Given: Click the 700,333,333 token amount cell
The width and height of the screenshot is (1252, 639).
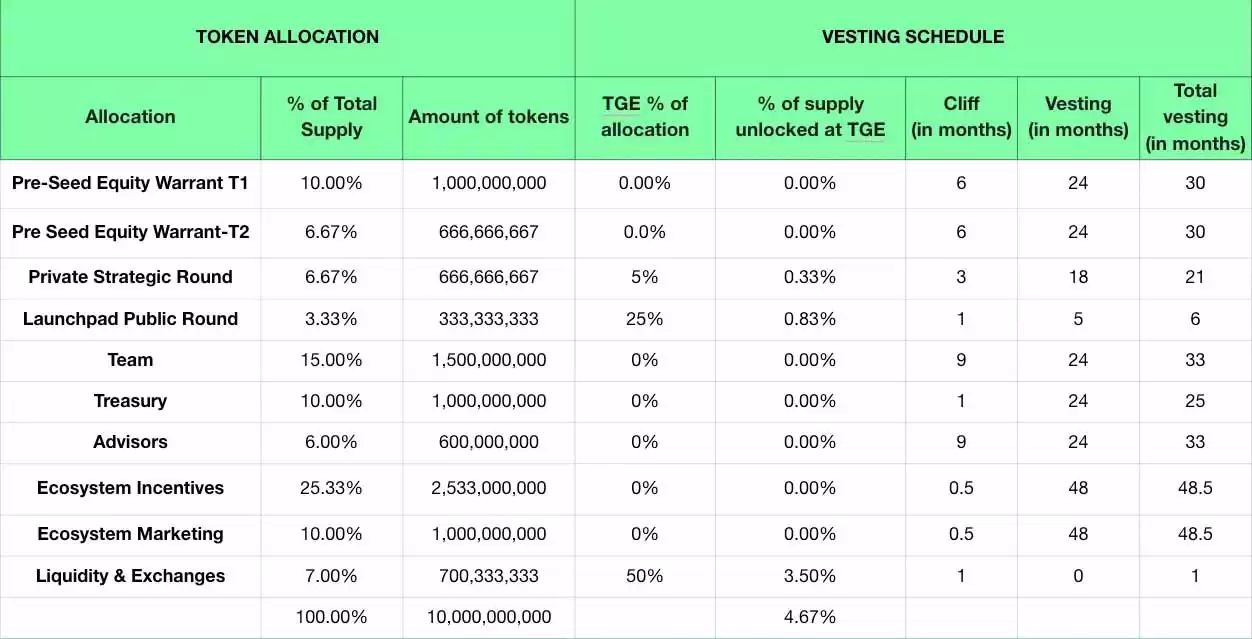Looking at the screenshot, I should 488,576.
